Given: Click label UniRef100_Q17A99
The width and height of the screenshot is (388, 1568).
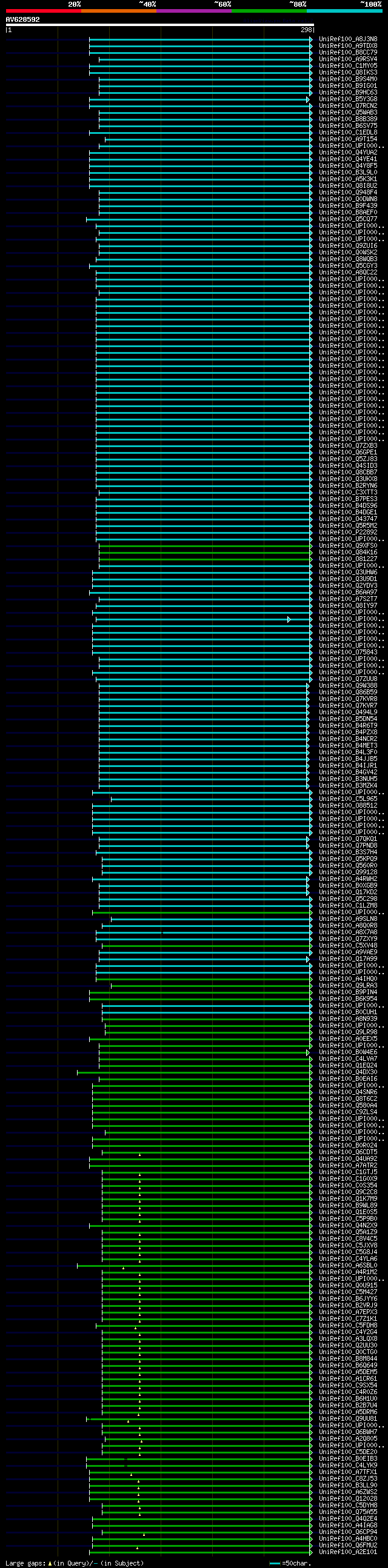Looking at the screenshot, I should [348, 959].
